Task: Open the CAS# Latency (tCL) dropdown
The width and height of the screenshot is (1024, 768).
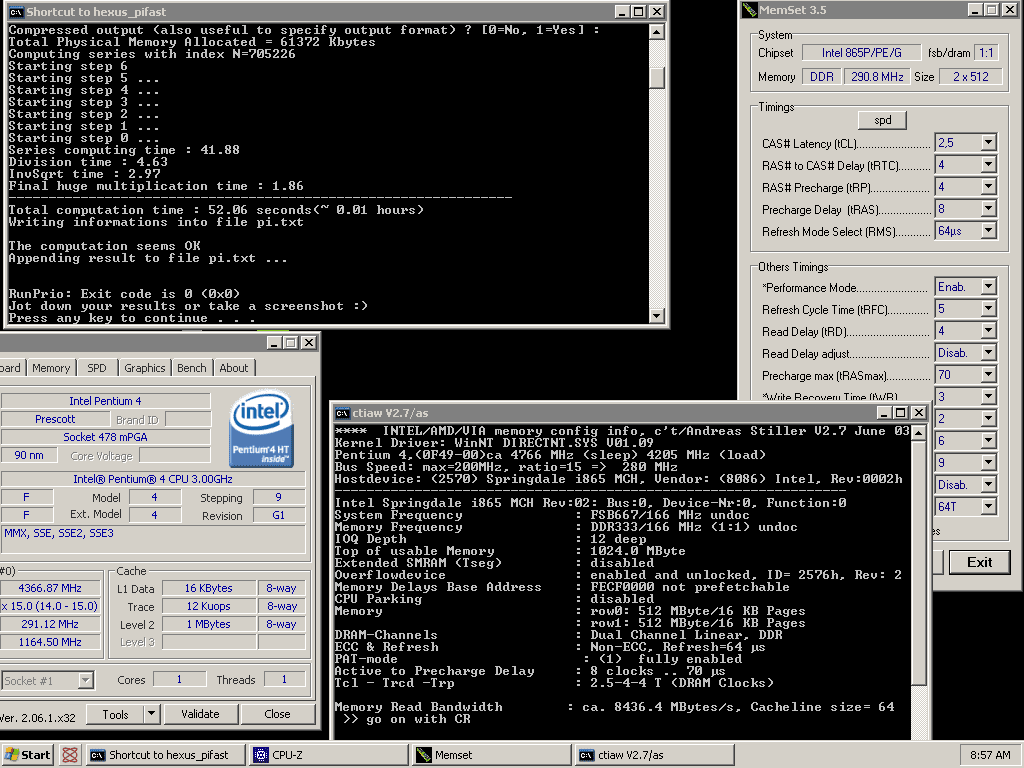Action: pos(989,142)
